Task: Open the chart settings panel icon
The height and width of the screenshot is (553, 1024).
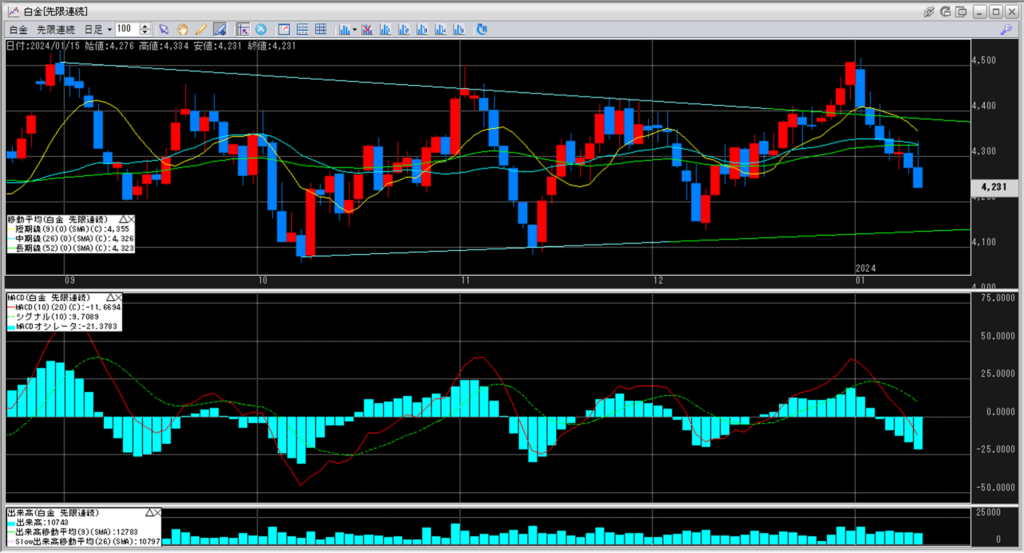Action: click(284, 29)
